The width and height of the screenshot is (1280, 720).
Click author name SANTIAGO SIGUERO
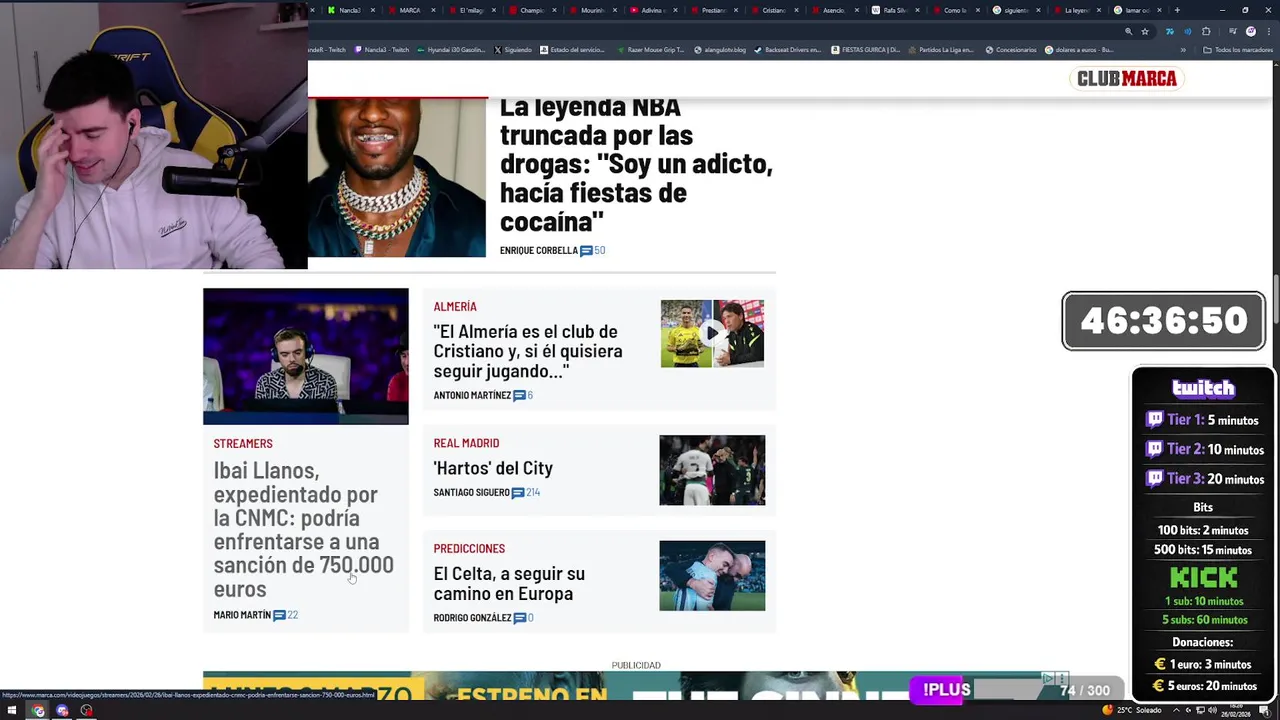pyautogui.click(x=471, y=492)
